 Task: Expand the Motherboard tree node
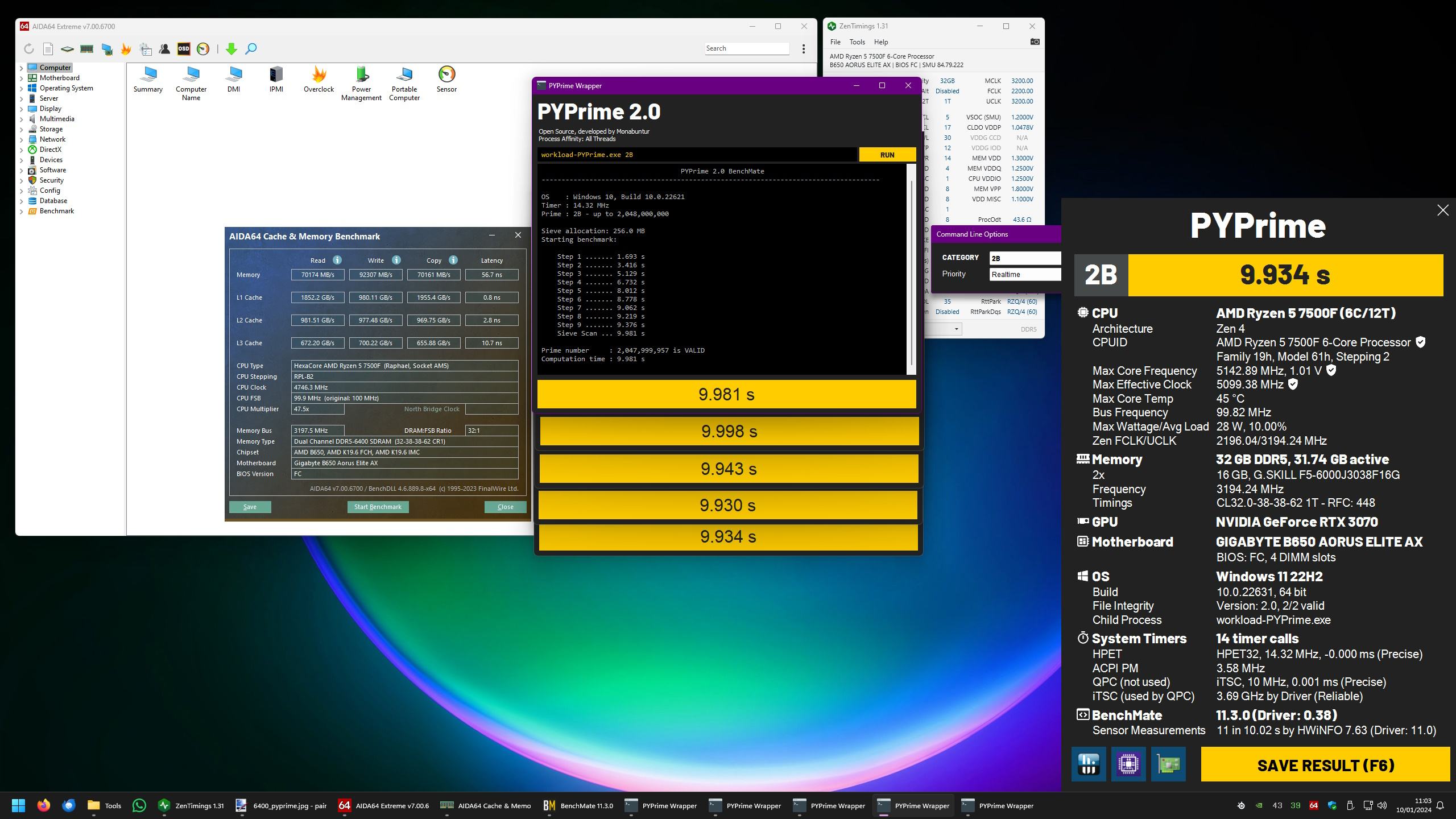coord(22,78)
